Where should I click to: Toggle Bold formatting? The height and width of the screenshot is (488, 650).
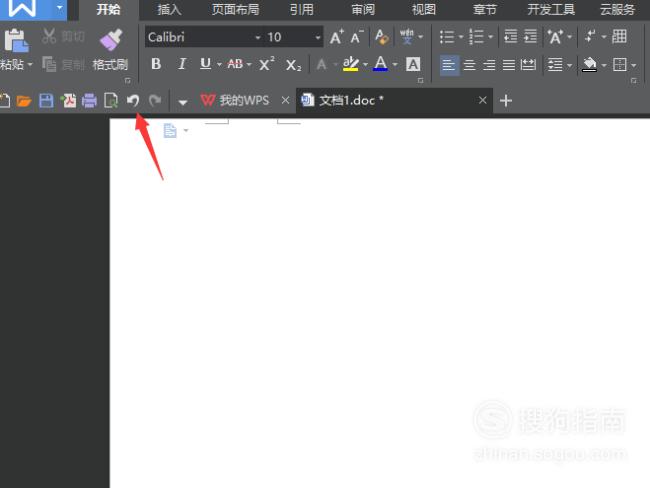(156, 64)
